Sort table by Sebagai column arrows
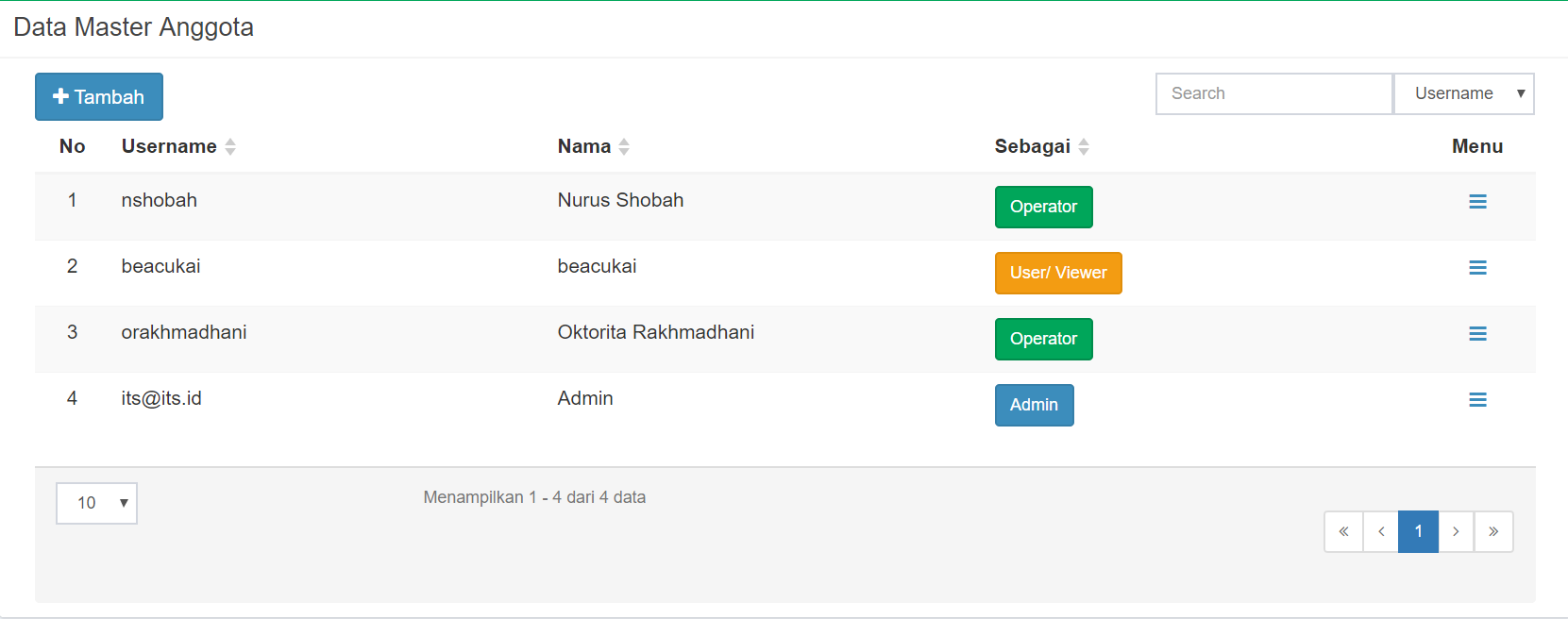 [1084, 147]
